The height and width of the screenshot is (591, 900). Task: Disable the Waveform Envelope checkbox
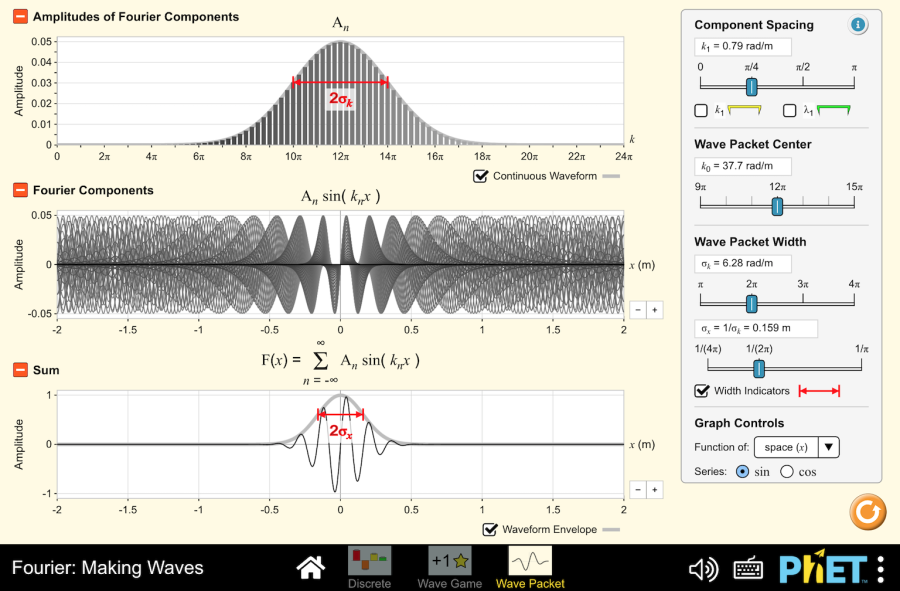click(490, 529)
